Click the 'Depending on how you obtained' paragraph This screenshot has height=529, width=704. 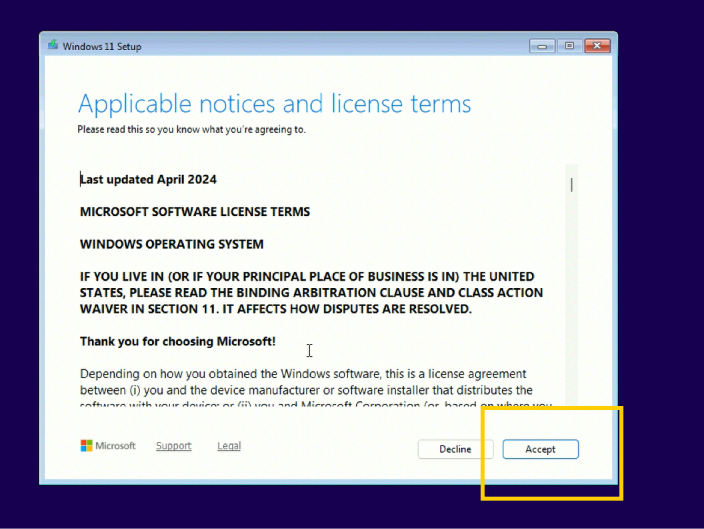click(x=316, y=389)
